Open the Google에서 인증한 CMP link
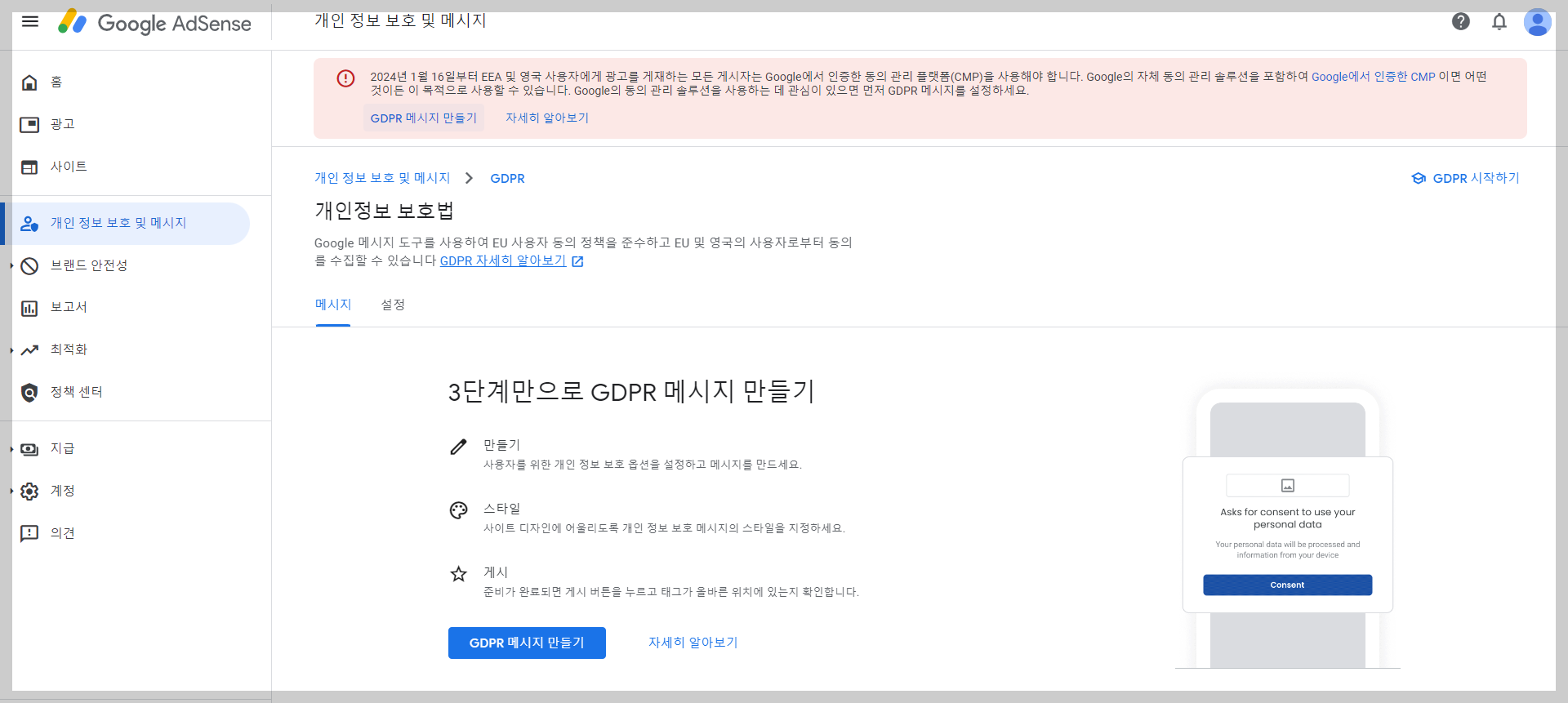The image size is (1568, 703). (1373, 77)
